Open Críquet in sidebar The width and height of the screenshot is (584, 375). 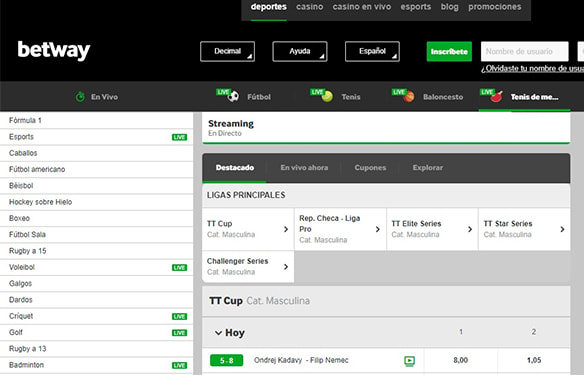pyautogui.click(x=96, y=316)
